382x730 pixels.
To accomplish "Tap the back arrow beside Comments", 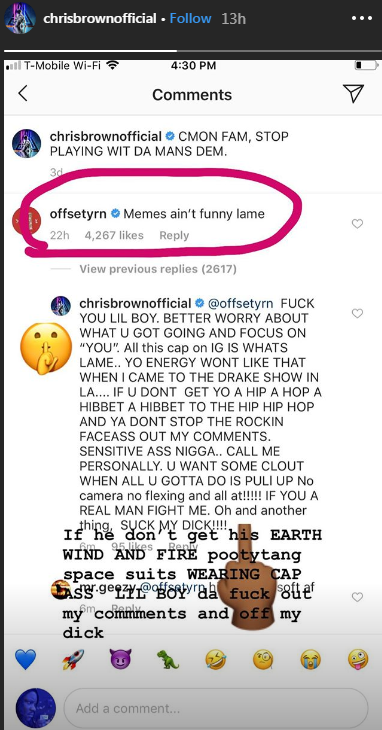I will click(x=22, y=94).
